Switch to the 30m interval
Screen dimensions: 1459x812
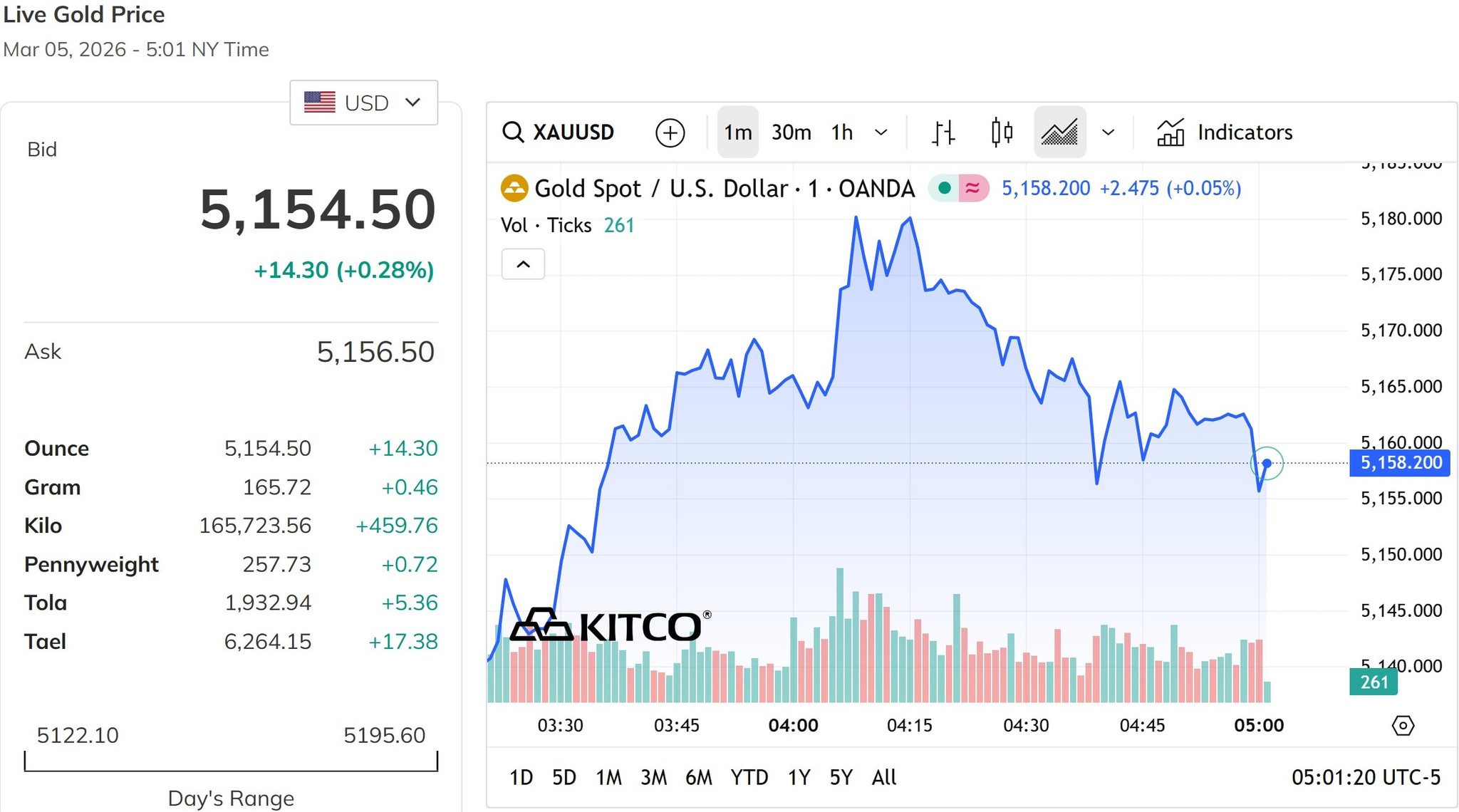coord(791,132)
